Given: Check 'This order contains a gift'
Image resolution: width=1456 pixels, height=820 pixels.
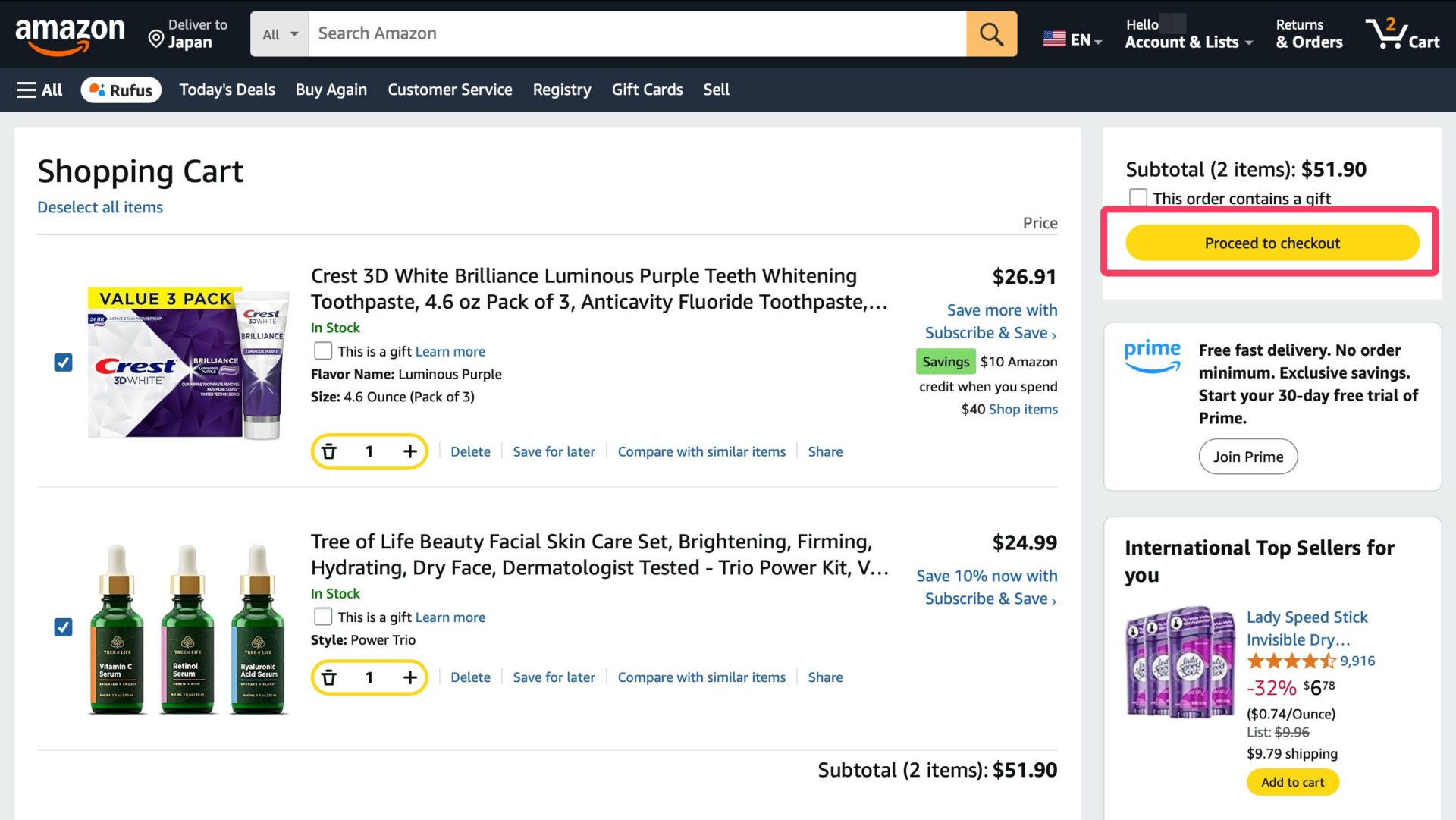Looking at the screenshot, I should pos(1137,198).
